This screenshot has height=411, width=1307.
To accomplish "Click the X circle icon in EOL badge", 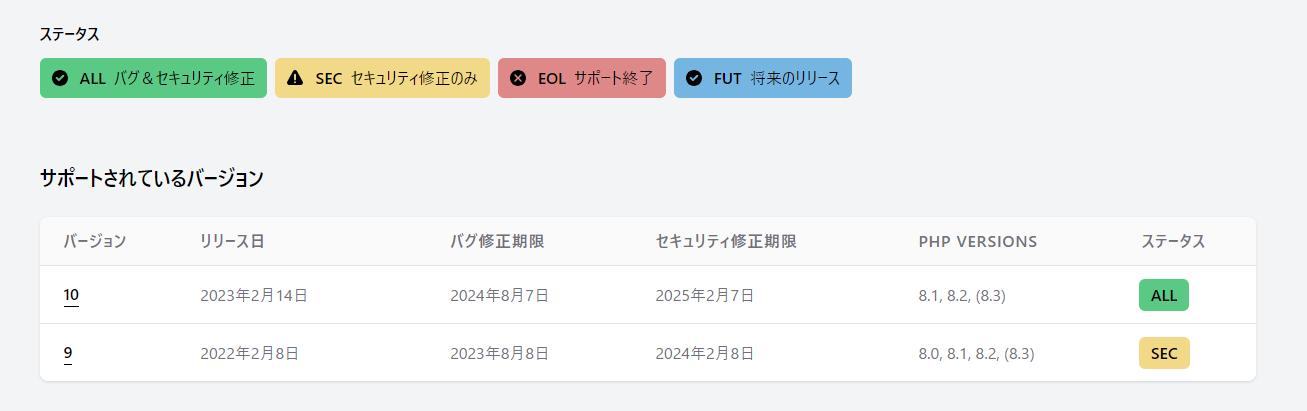I will (518, 78).
